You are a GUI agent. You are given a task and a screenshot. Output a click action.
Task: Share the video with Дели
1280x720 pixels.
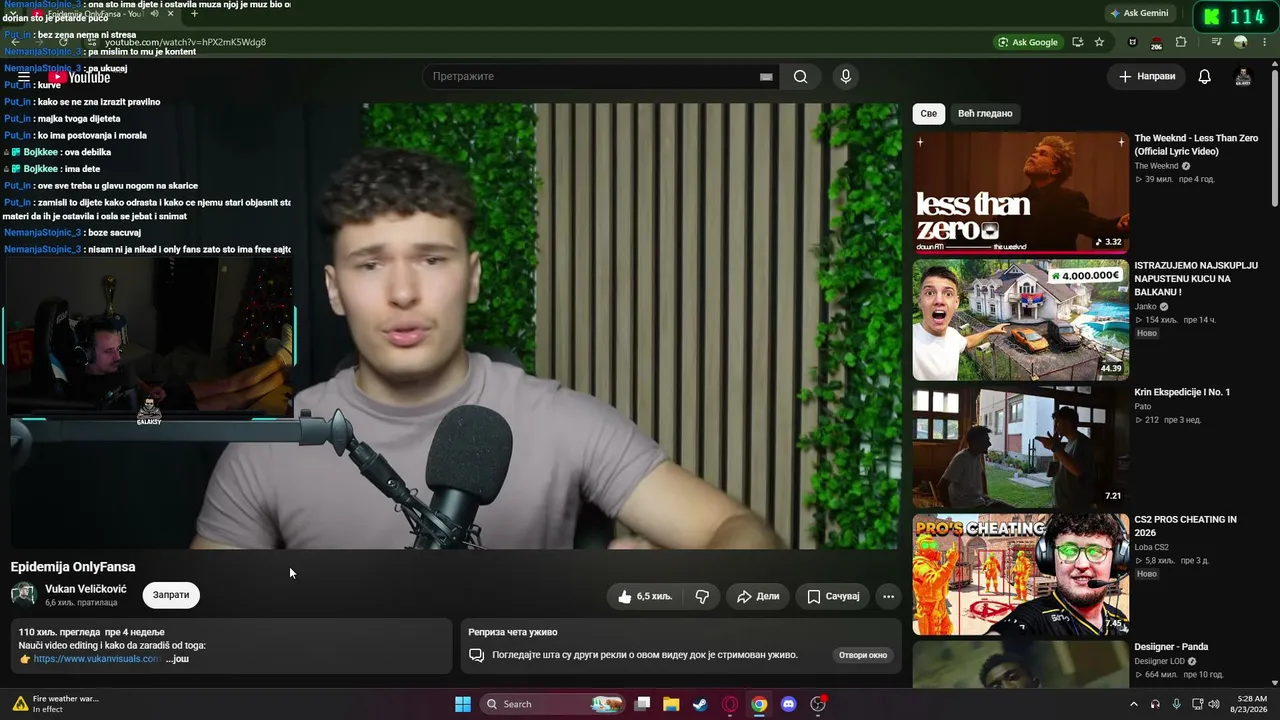[x=758, y=596]
